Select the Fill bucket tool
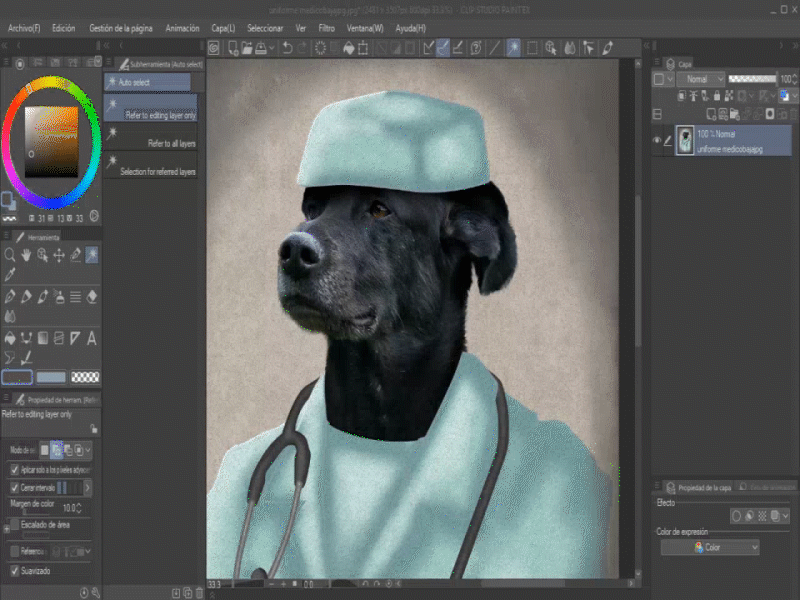Screen dimensions: 800x600 pos(9,338)
